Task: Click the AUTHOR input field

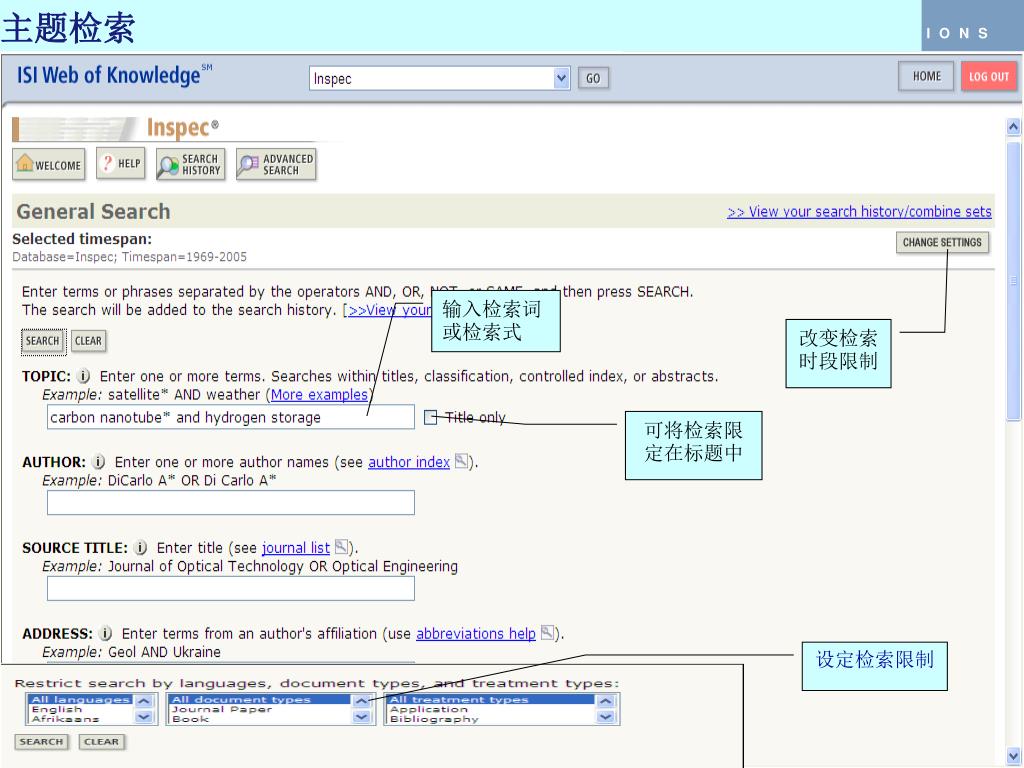Action: (231, 503)
